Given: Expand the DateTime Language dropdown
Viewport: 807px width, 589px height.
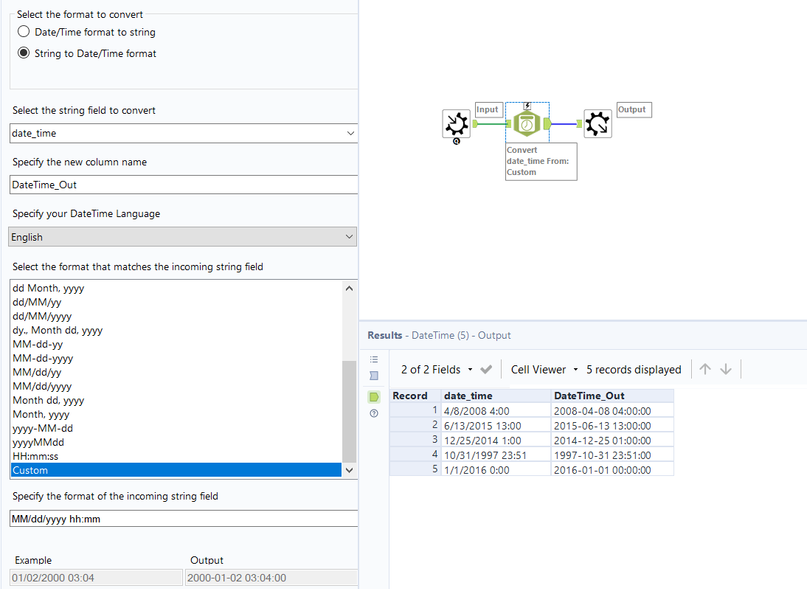Looking at the screenshot, I should (x=183, y=237).
